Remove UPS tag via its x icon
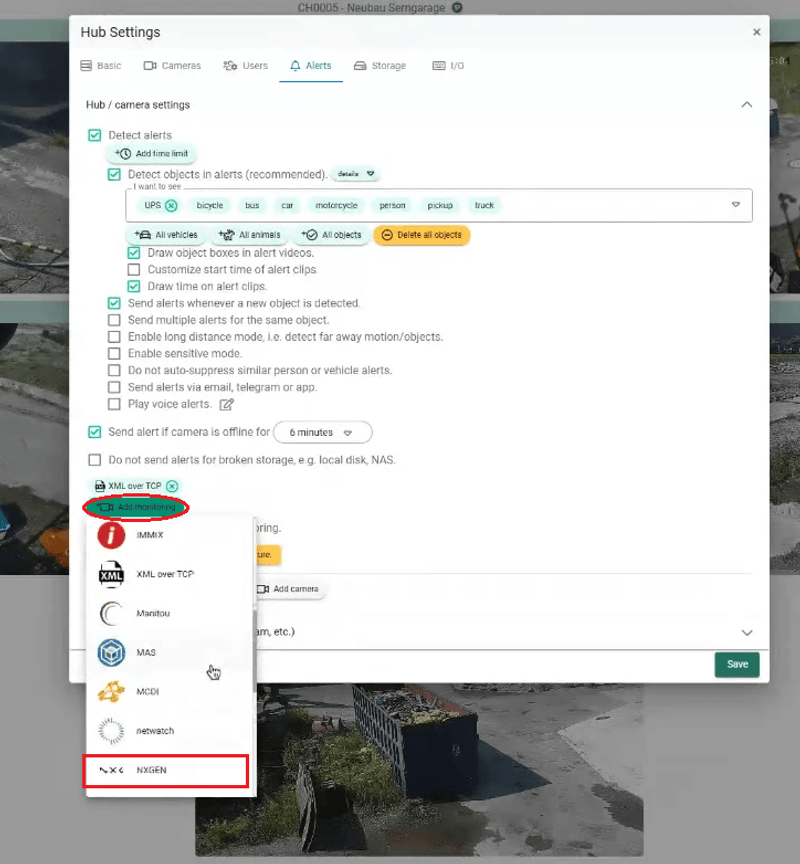The height and width of the screenshot is (864, 800). [x=171, y=206]
